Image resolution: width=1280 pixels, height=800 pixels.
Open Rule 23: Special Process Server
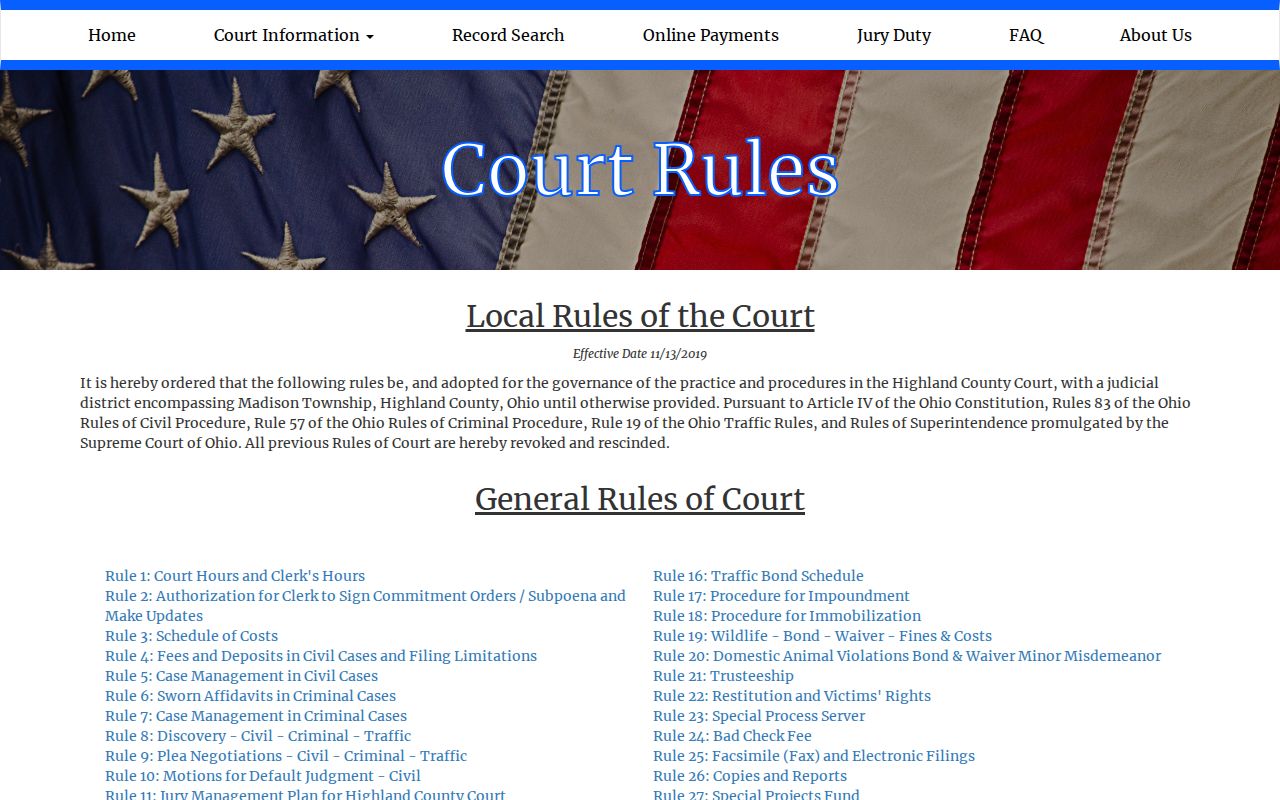(759, 716)
